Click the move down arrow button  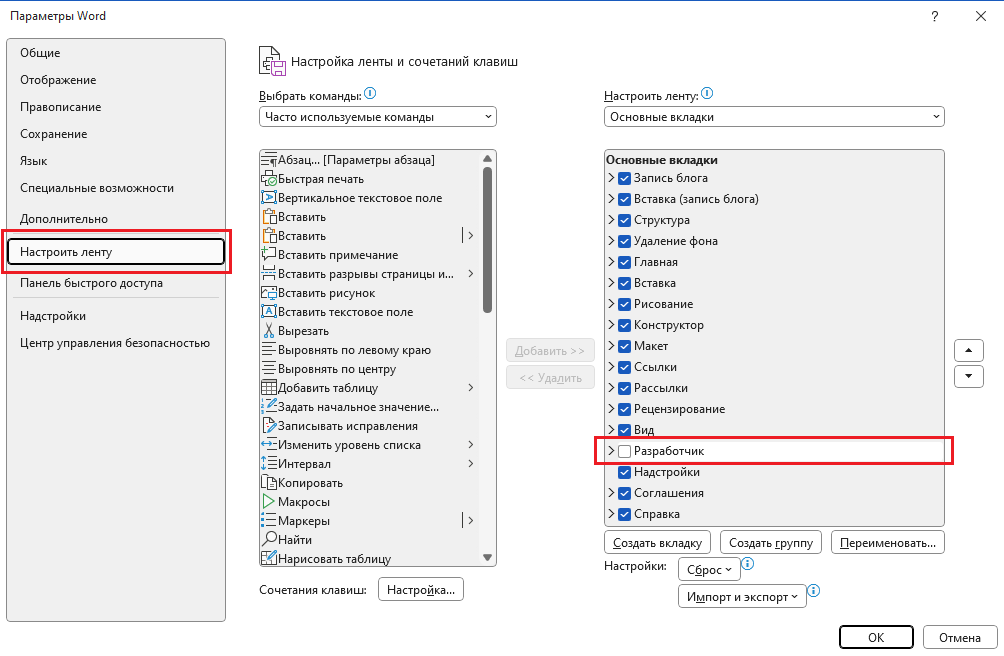click(x=968, y=376)
